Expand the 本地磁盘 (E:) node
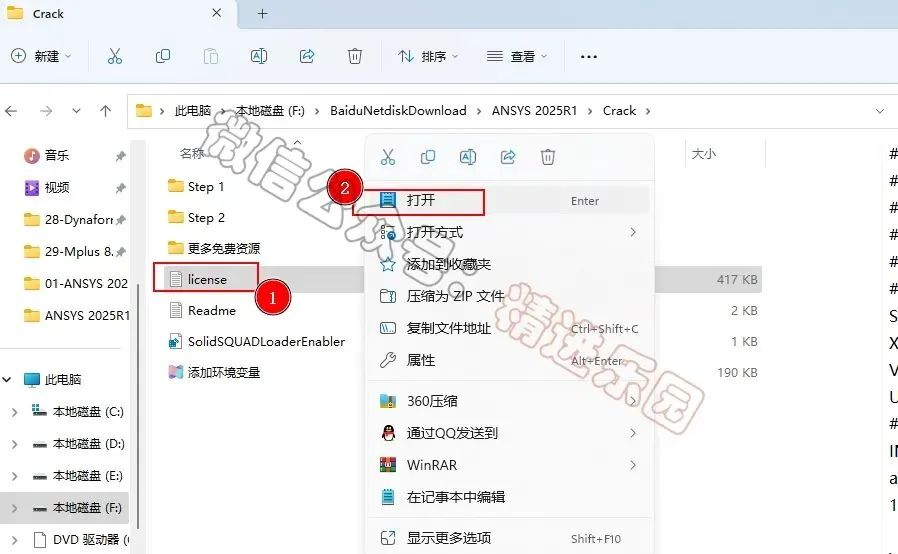 coord(15,476)
